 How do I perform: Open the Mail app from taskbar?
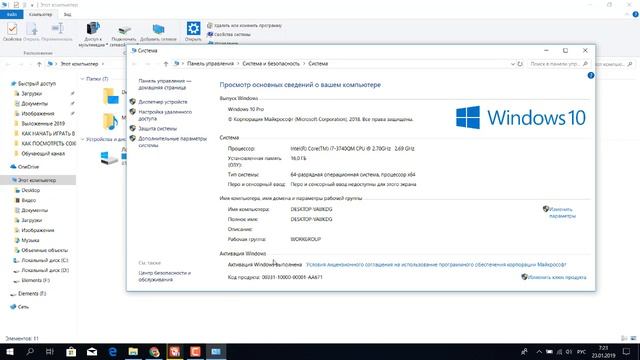92,351
